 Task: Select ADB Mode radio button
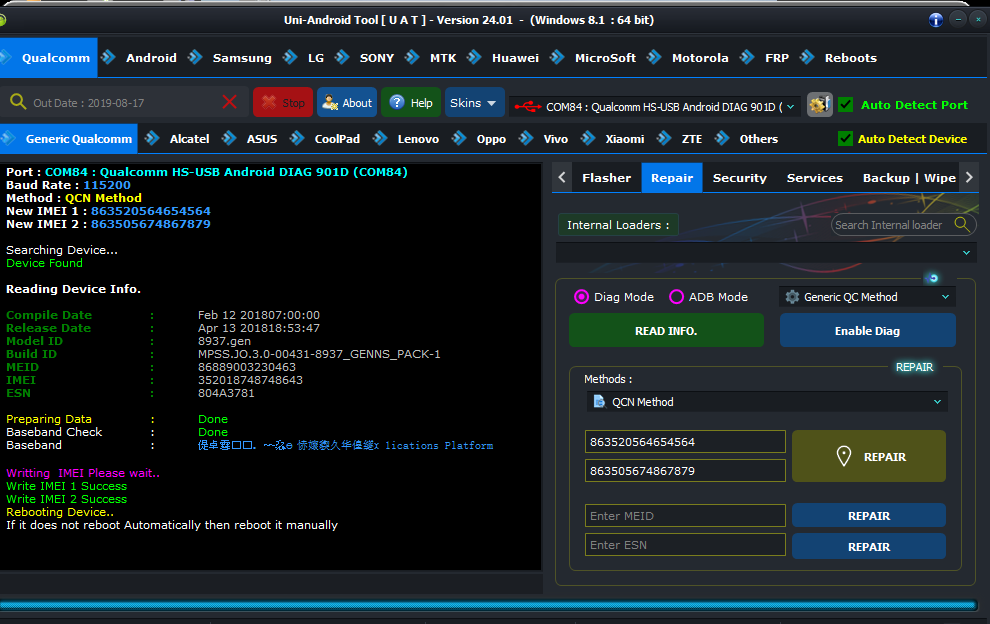[676, 297]
